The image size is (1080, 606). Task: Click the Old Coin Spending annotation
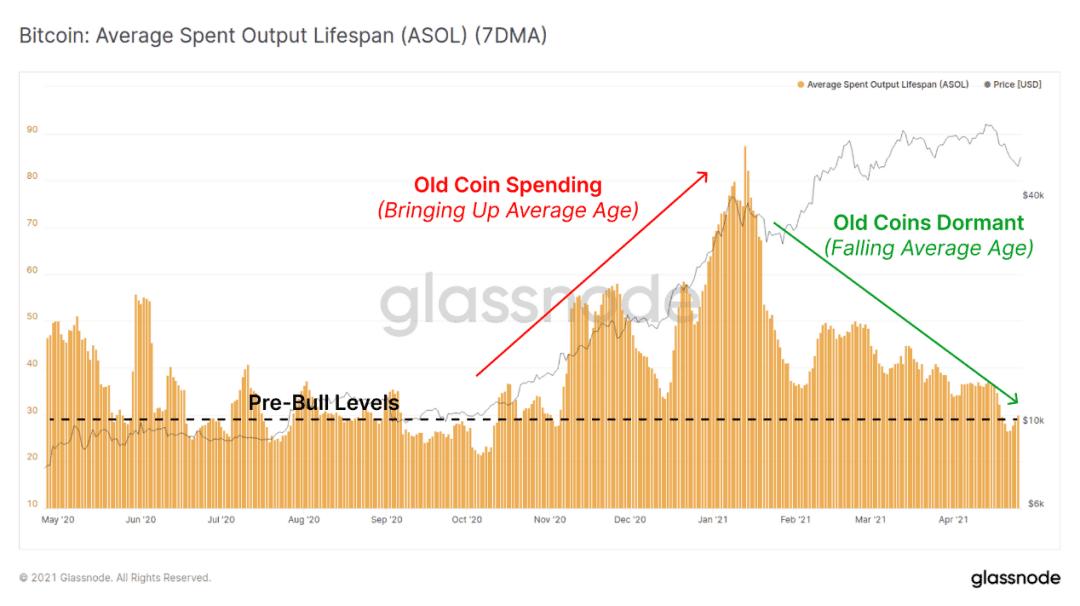click(x=508, y=185)
